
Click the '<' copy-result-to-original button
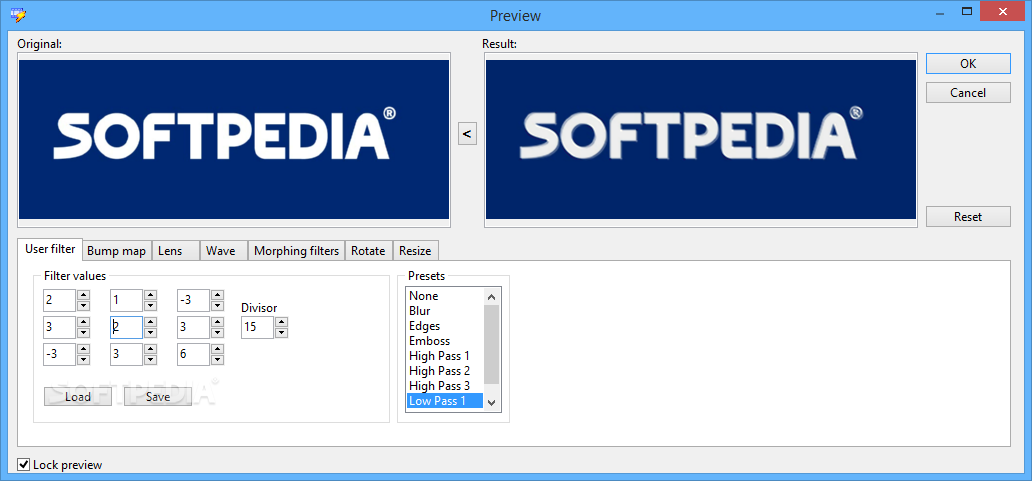(x=467, y=134)
